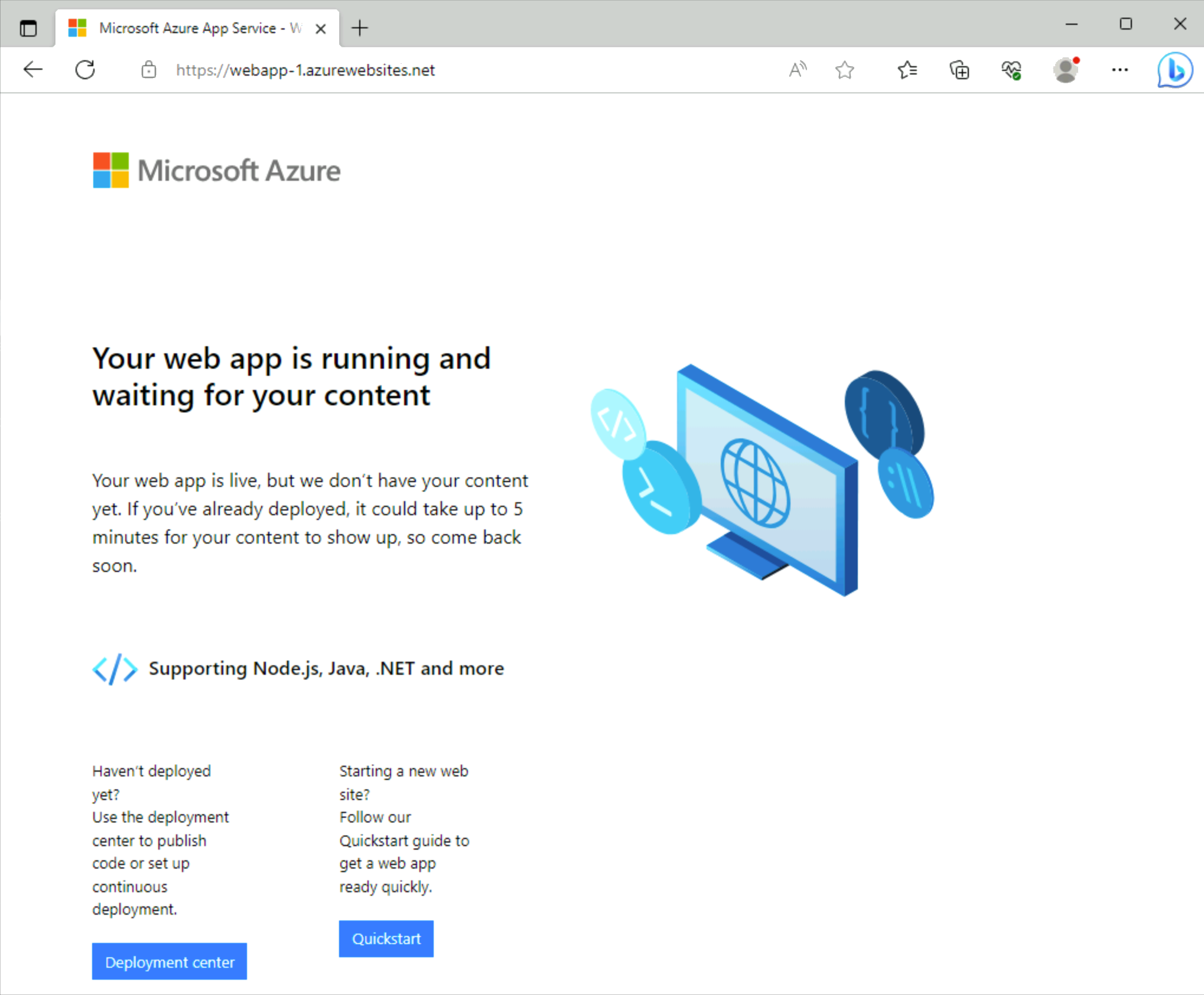Add this page to favorites star
Screen dimensions: 1204x995
tap(845, 70)
